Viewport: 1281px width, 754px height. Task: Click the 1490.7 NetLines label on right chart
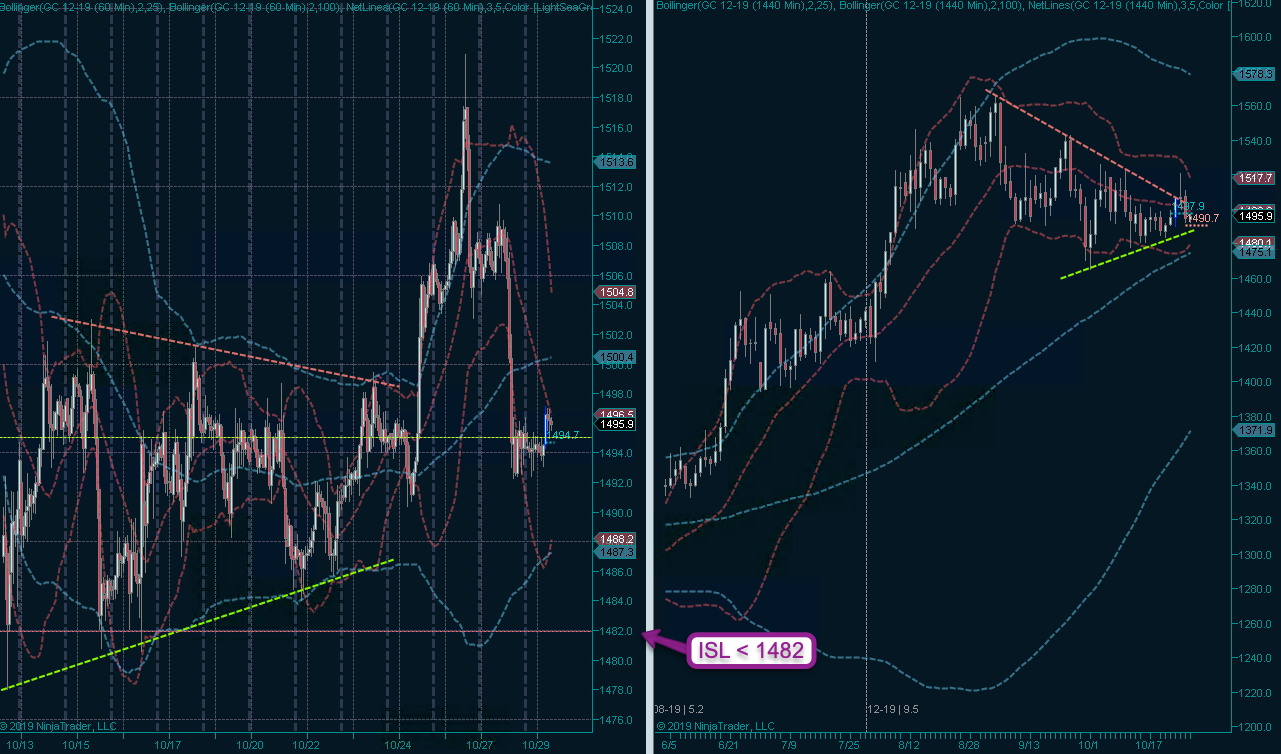coord(1203,218)
